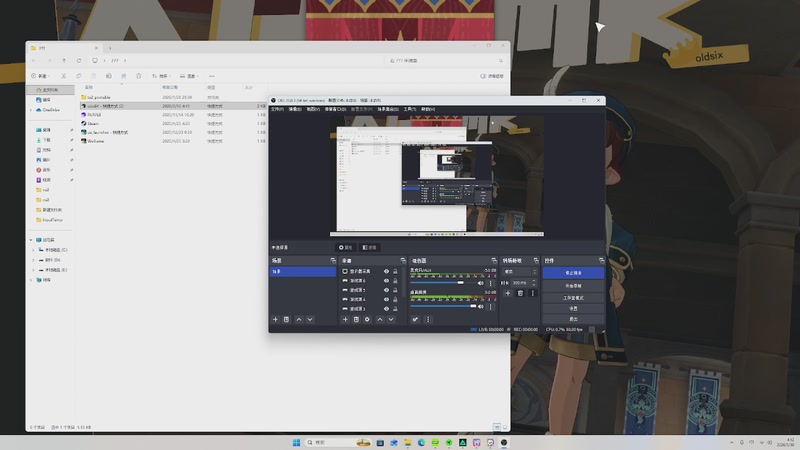
Task: Open Audio Mixer bottom options menu dots
Action: pos(428,319)
